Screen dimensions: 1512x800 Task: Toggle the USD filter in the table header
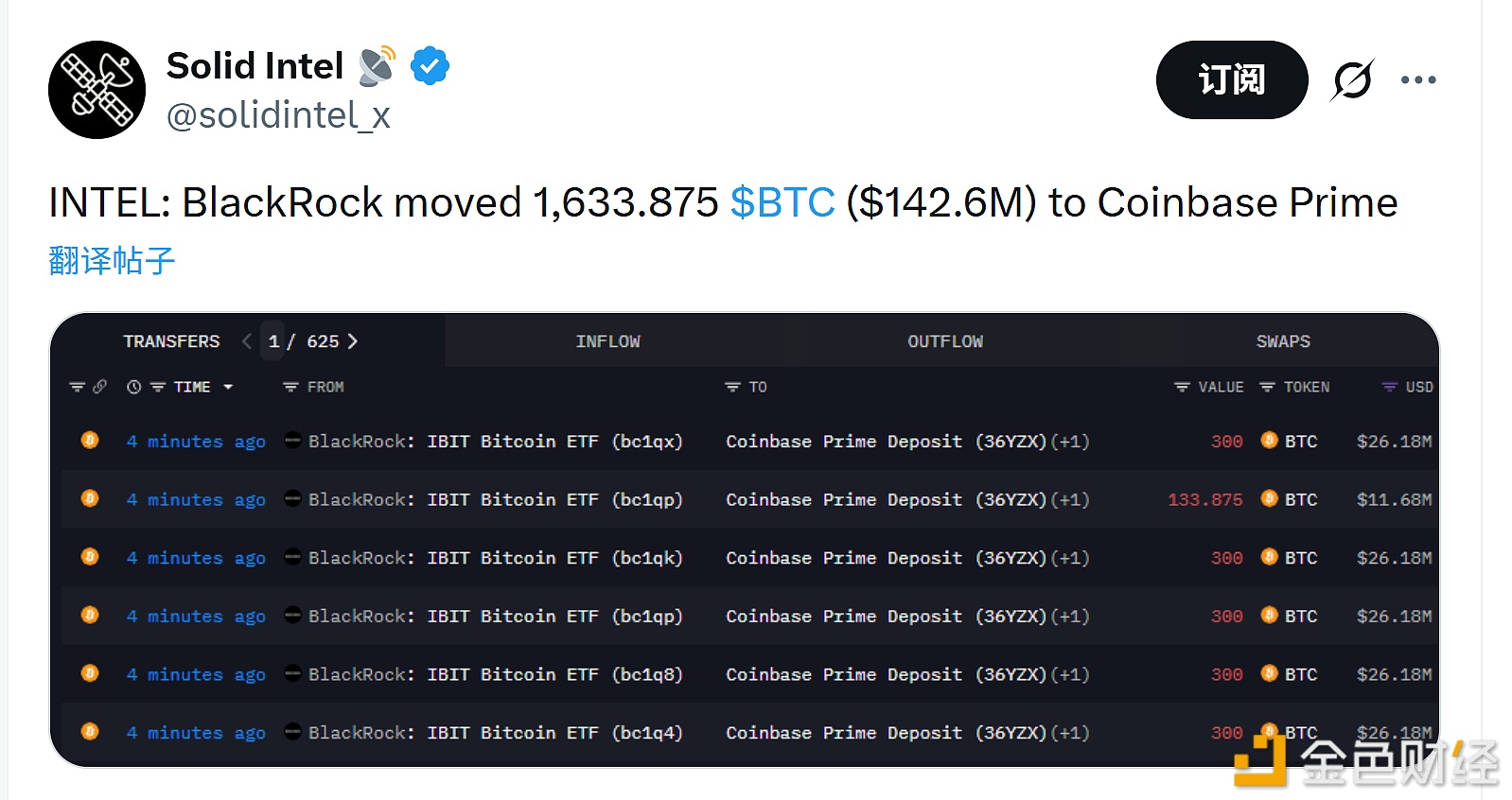pos(1388,387)
